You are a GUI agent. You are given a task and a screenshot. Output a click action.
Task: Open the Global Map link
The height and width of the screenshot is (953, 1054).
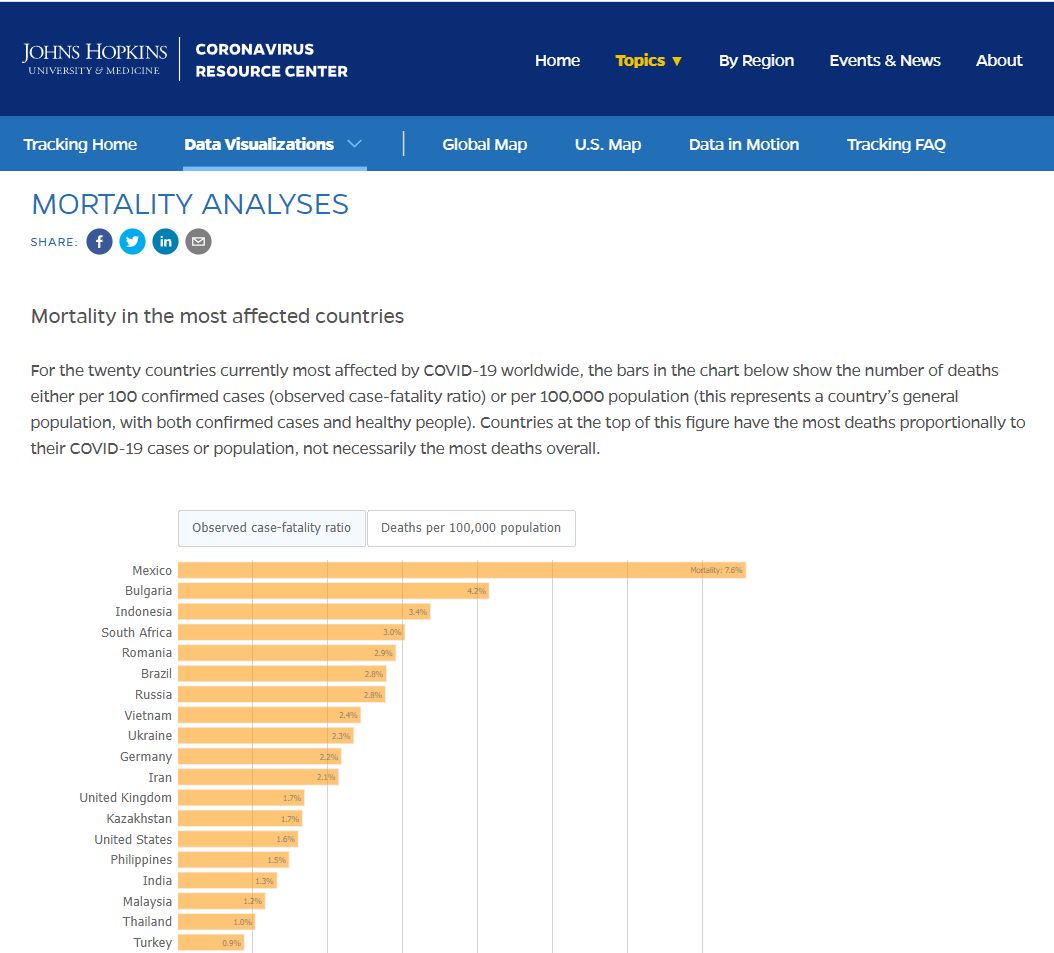coord(485,144)
